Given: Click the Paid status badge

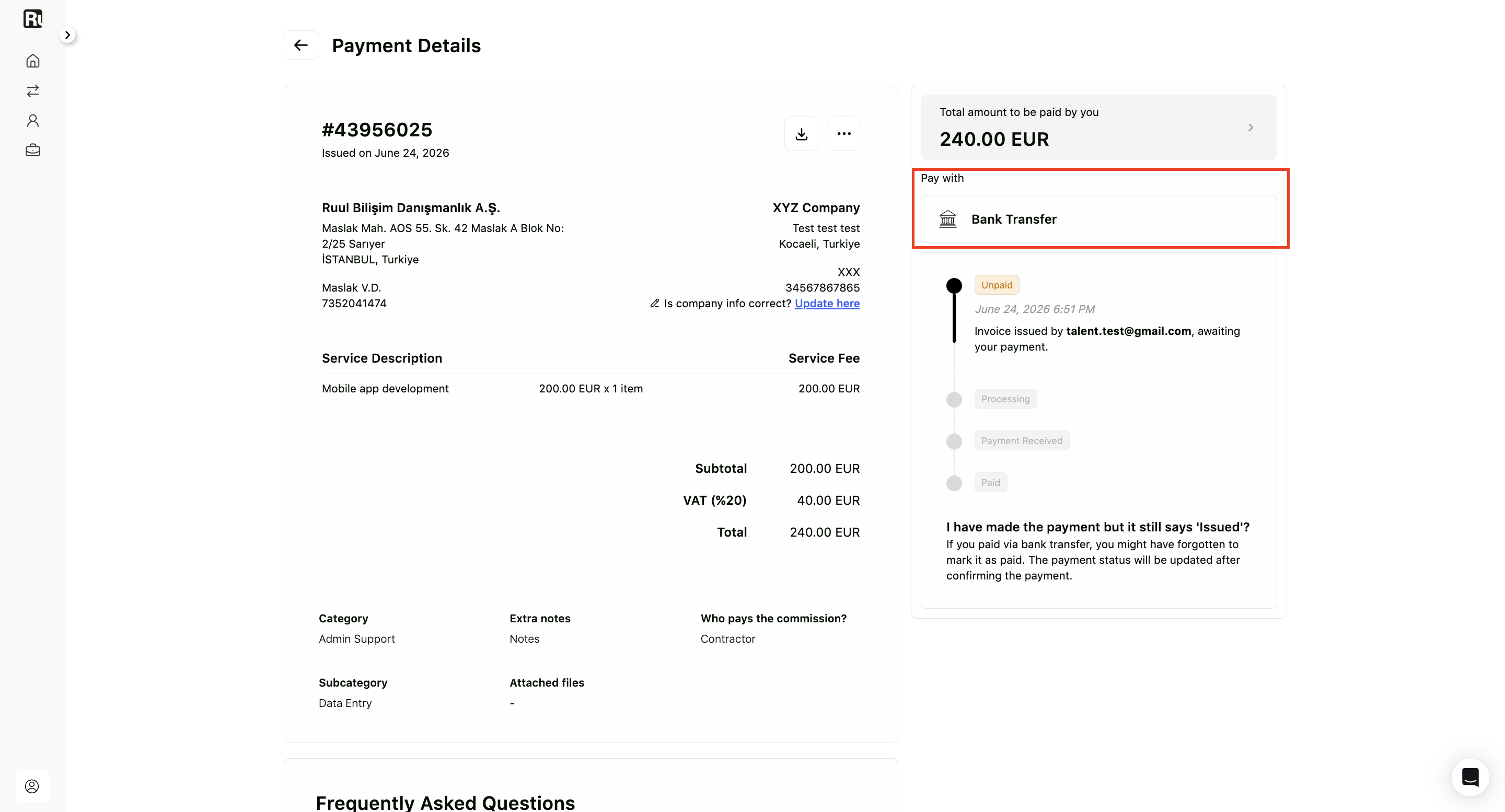Looking at the screenshot, I should pos(990,482).
